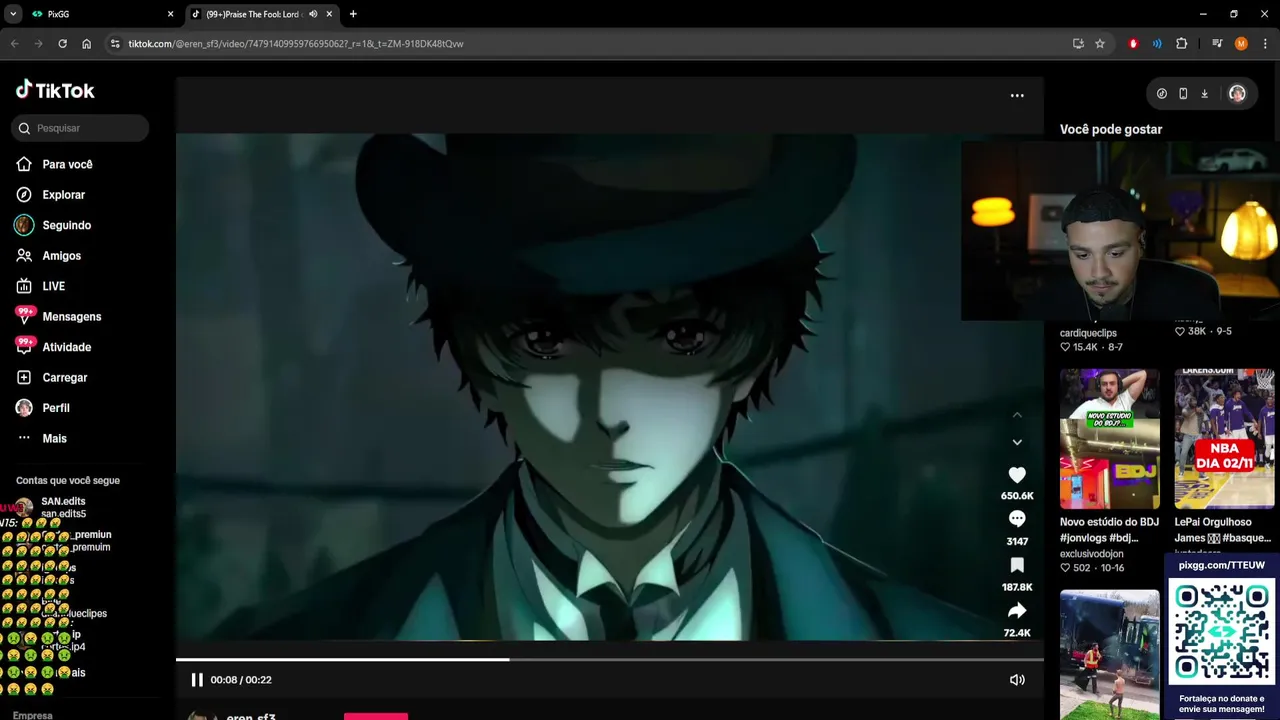Open the truck video thumbnail
The height and width of the screenshot is (720, 1280).
point(1110,654)
